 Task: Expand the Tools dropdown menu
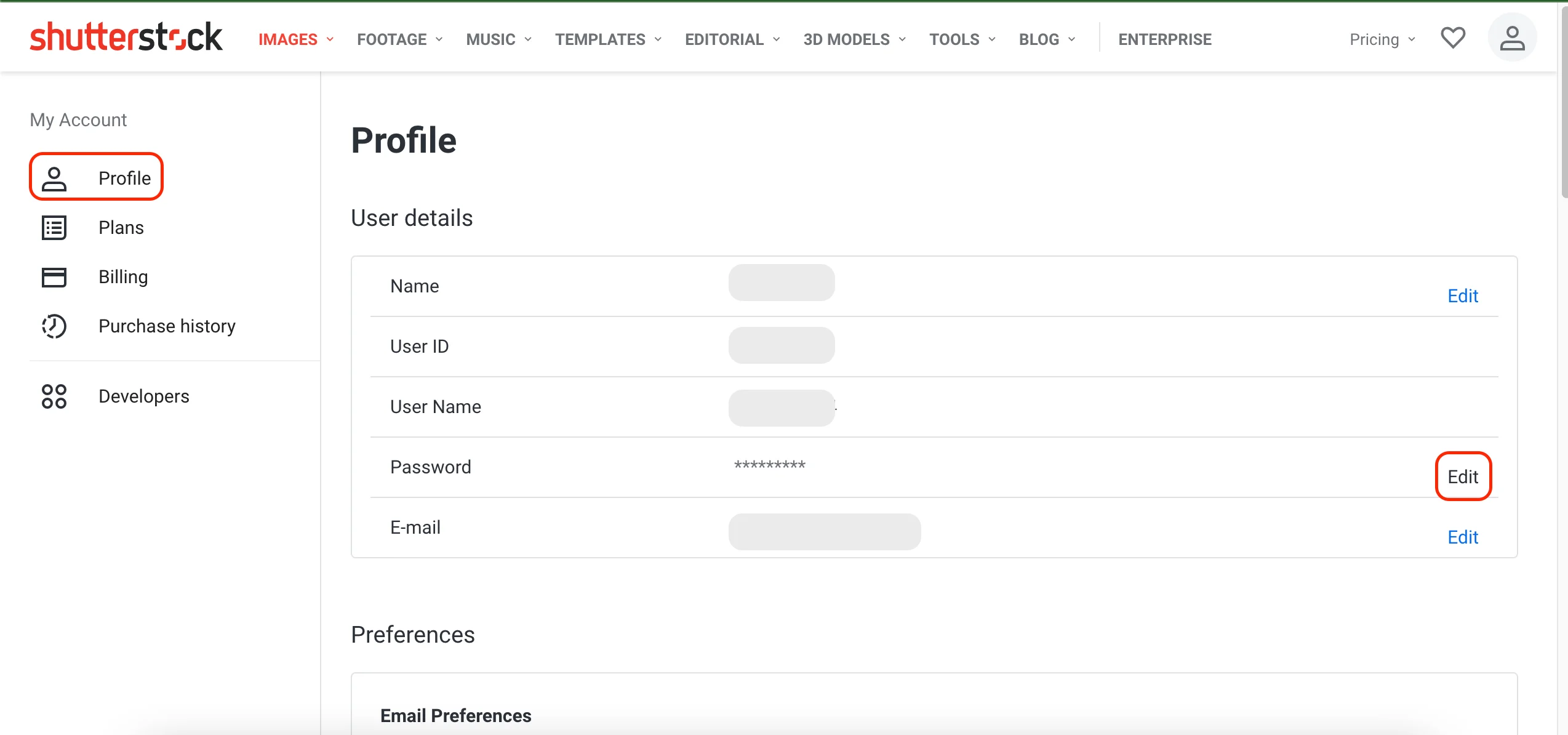(x=962, y=39)
